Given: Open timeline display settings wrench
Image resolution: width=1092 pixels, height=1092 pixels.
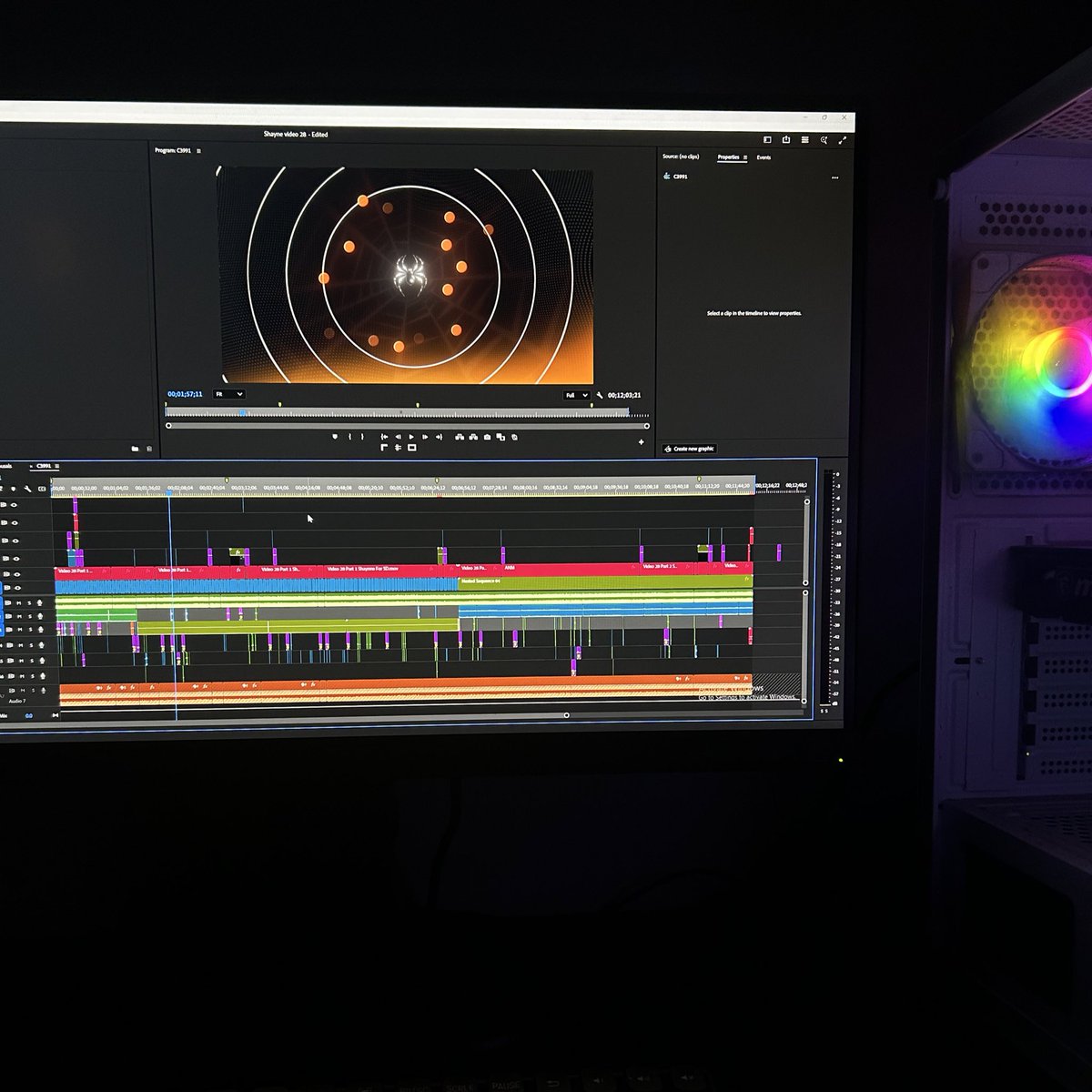Looking at the screenshot, I should point(27,489).
